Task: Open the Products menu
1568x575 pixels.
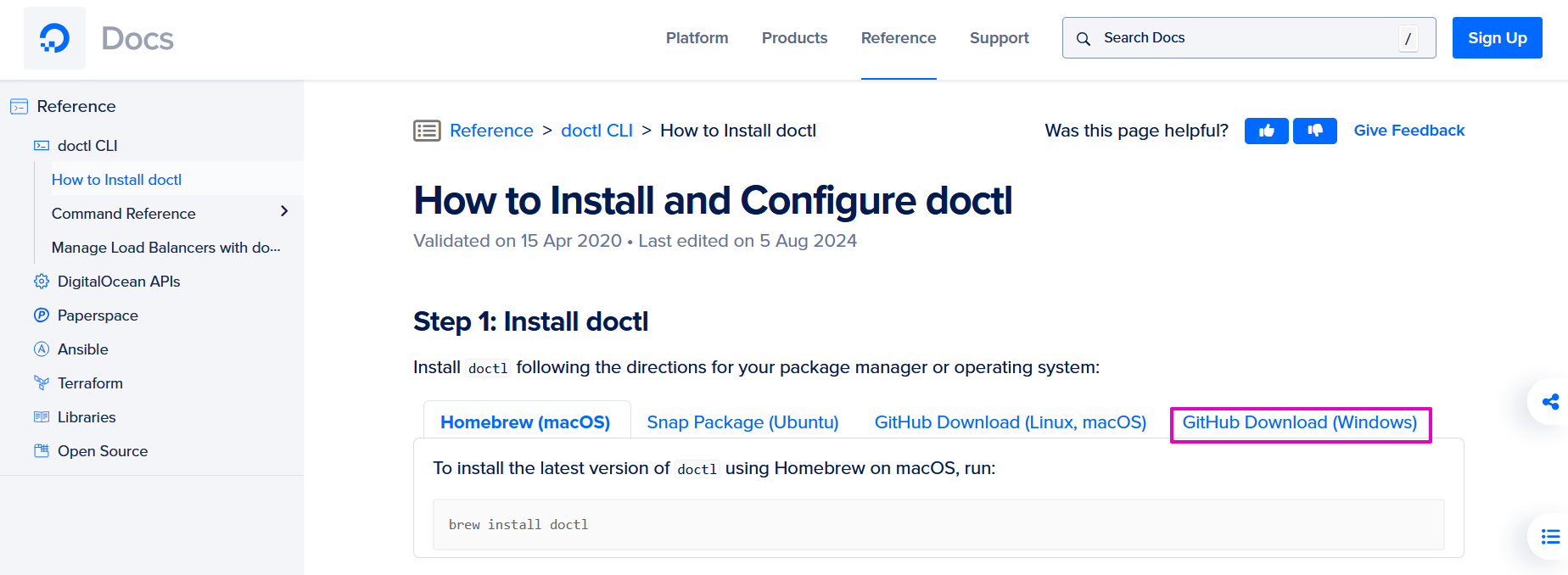Action: tap(794, 38)
